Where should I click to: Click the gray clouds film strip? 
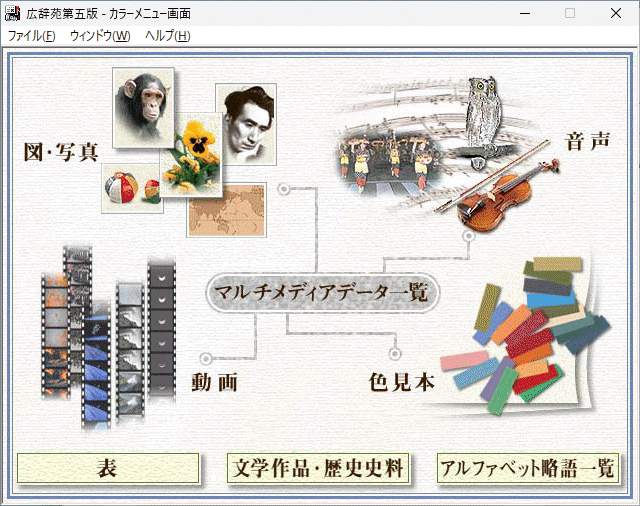(130, 351)
